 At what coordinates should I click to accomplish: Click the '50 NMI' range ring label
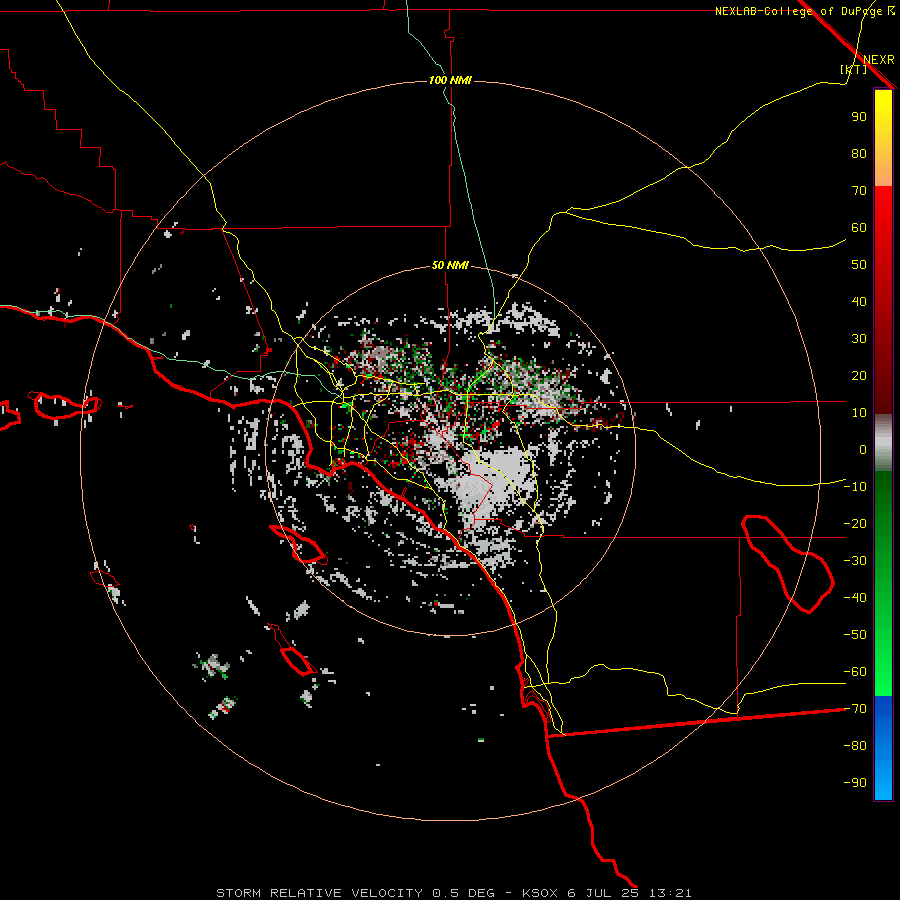click(450, 265)
